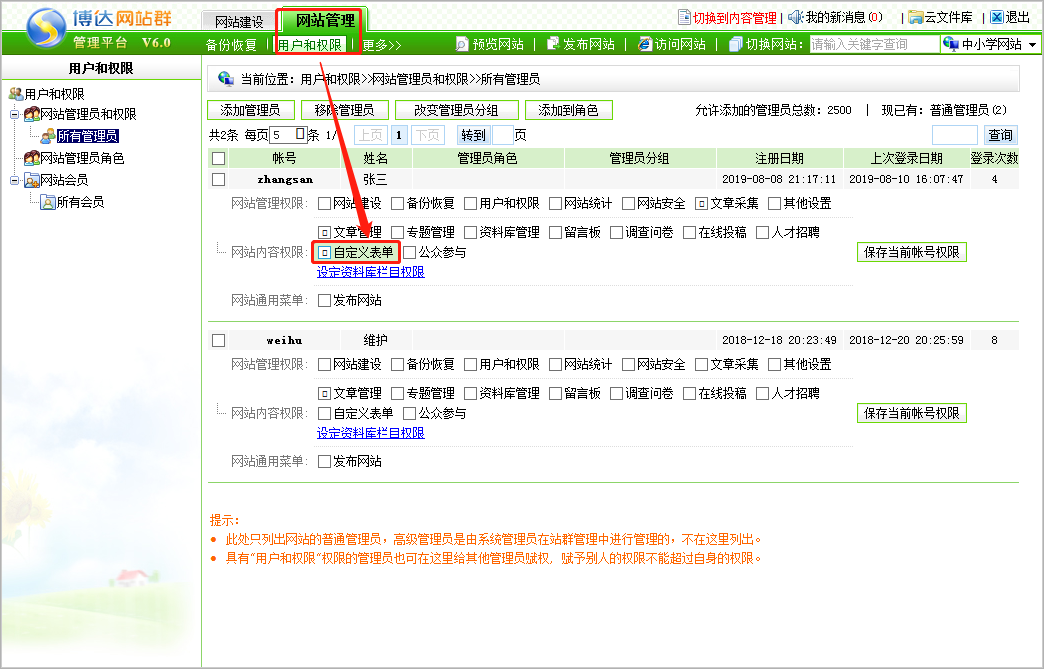This screenshot has width=1044, height=669.
Task: Click the 添加管理员 button
Action: pos(251,110)
